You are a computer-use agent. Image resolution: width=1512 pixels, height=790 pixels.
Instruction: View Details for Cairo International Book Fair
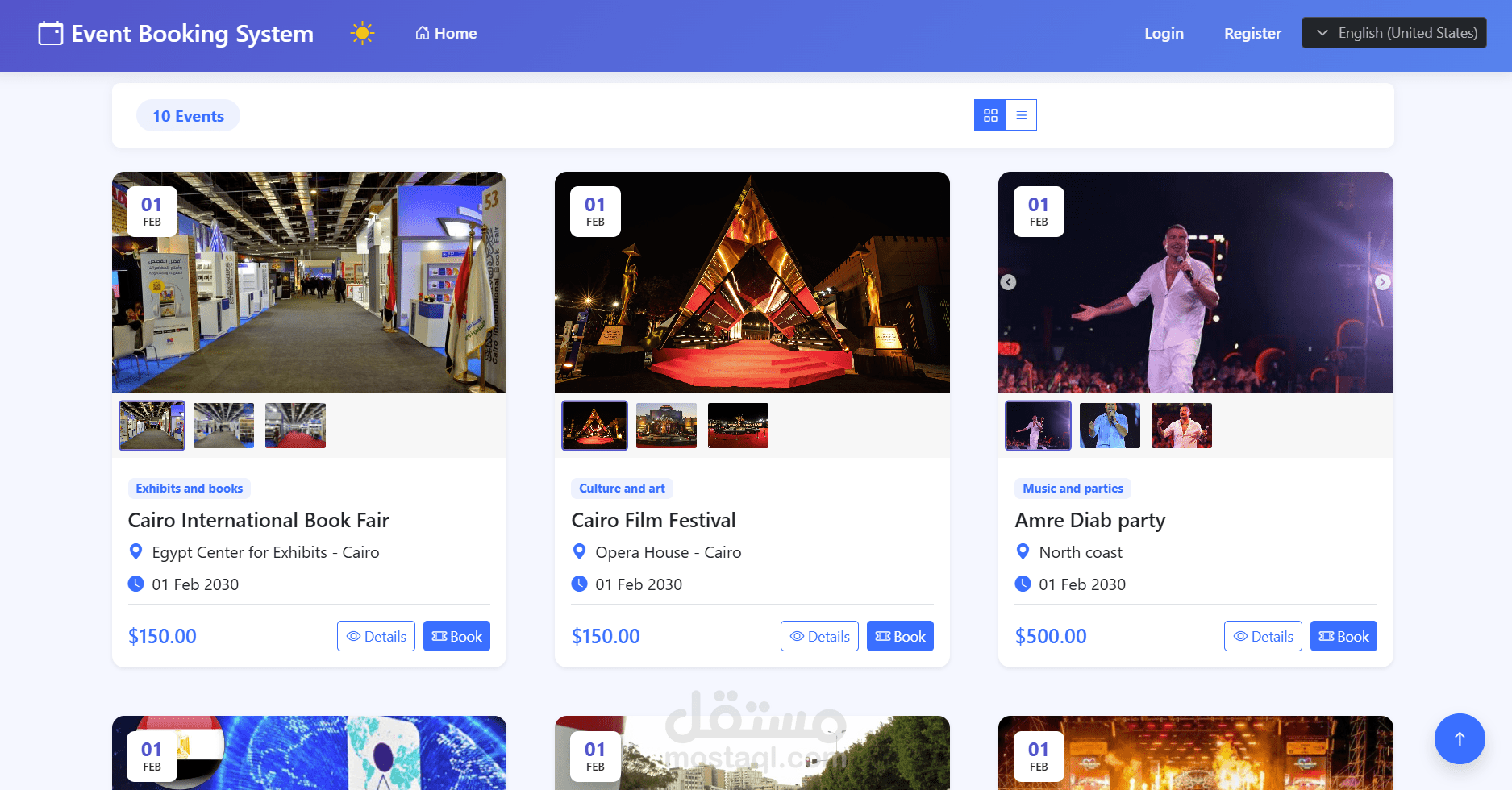pos(376,636)
